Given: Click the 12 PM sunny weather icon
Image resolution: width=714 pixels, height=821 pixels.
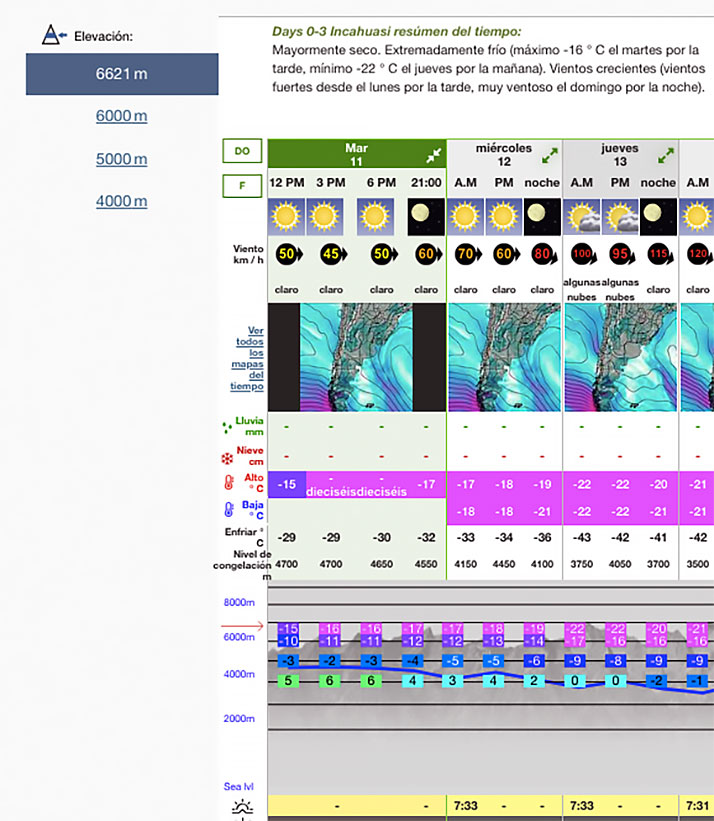Looking at the screenshot, I should click(x=286, y=215).
